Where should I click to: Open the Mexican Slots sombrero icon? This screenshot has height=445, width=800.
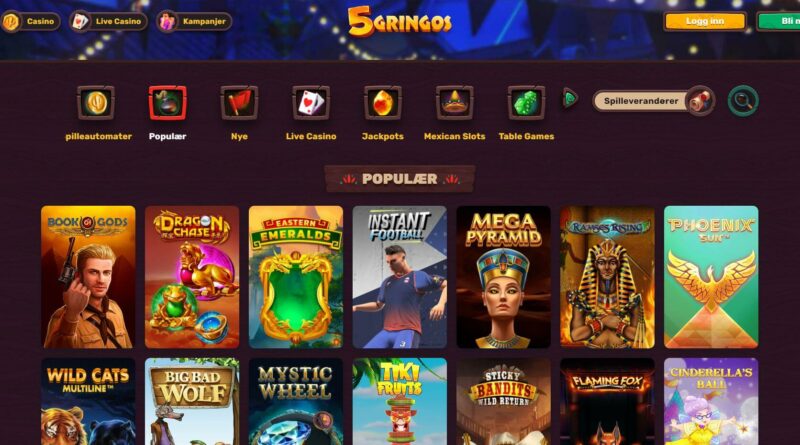click(x=455, y=102)
